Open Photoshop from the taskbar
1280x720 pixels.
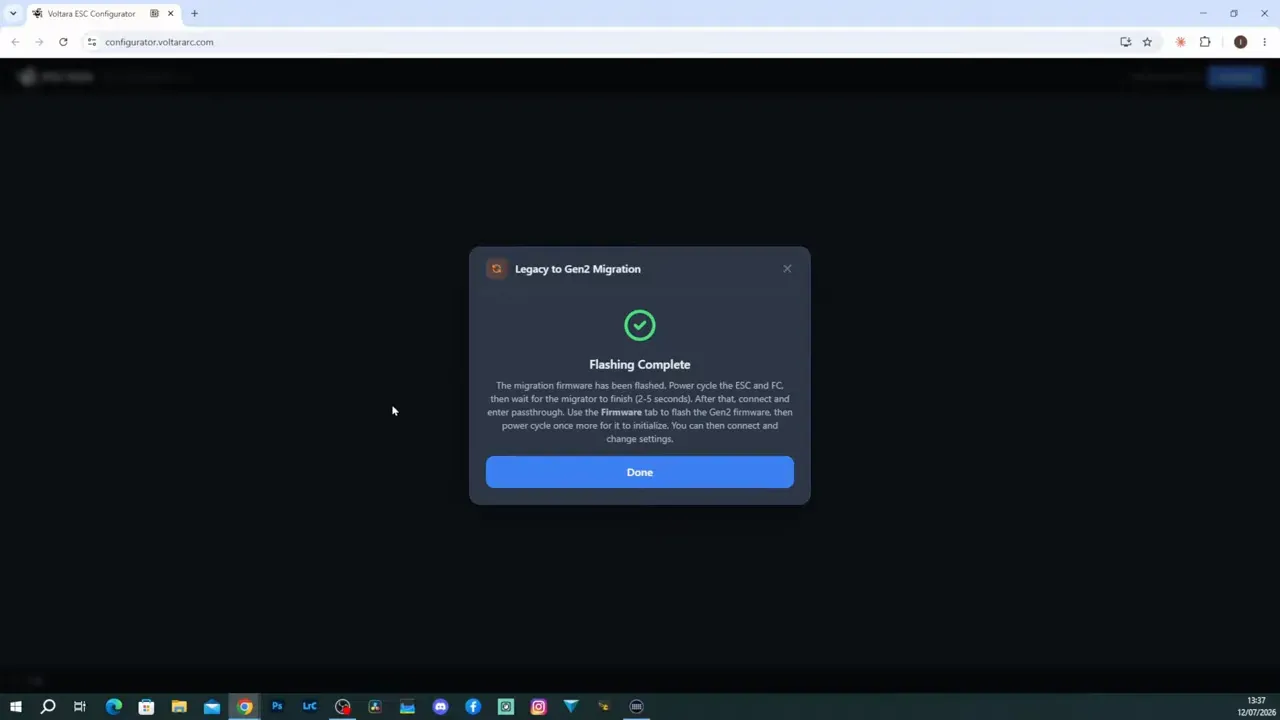(x=277, y=707)
